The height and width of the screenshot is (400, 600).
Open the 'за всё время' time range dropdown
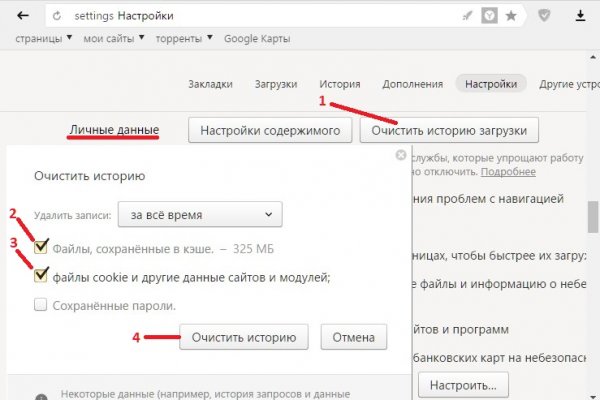[x=199, y=214]
